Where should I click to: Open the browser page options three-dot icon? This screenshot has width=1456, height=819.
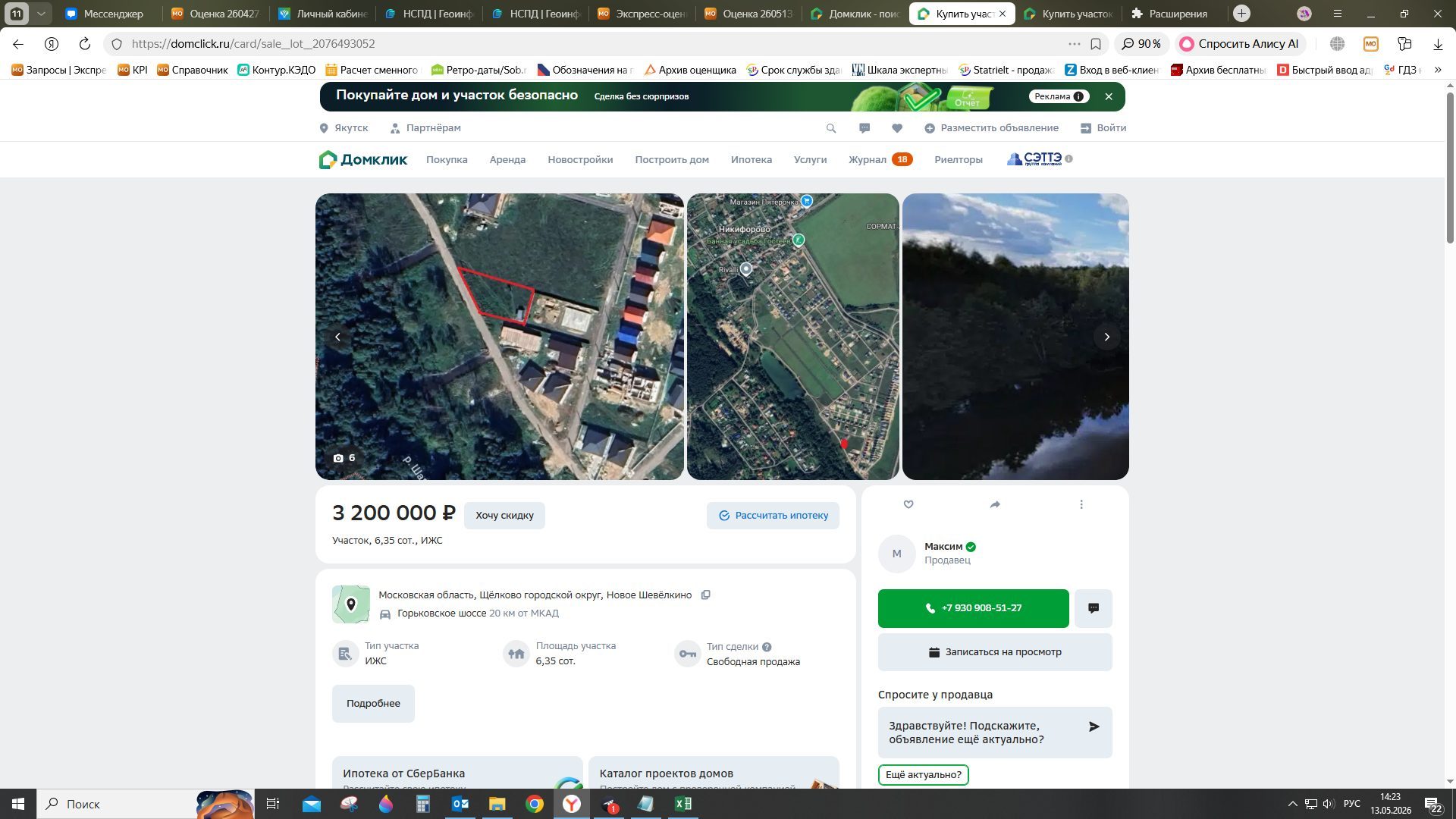(x=1074, y=44)
